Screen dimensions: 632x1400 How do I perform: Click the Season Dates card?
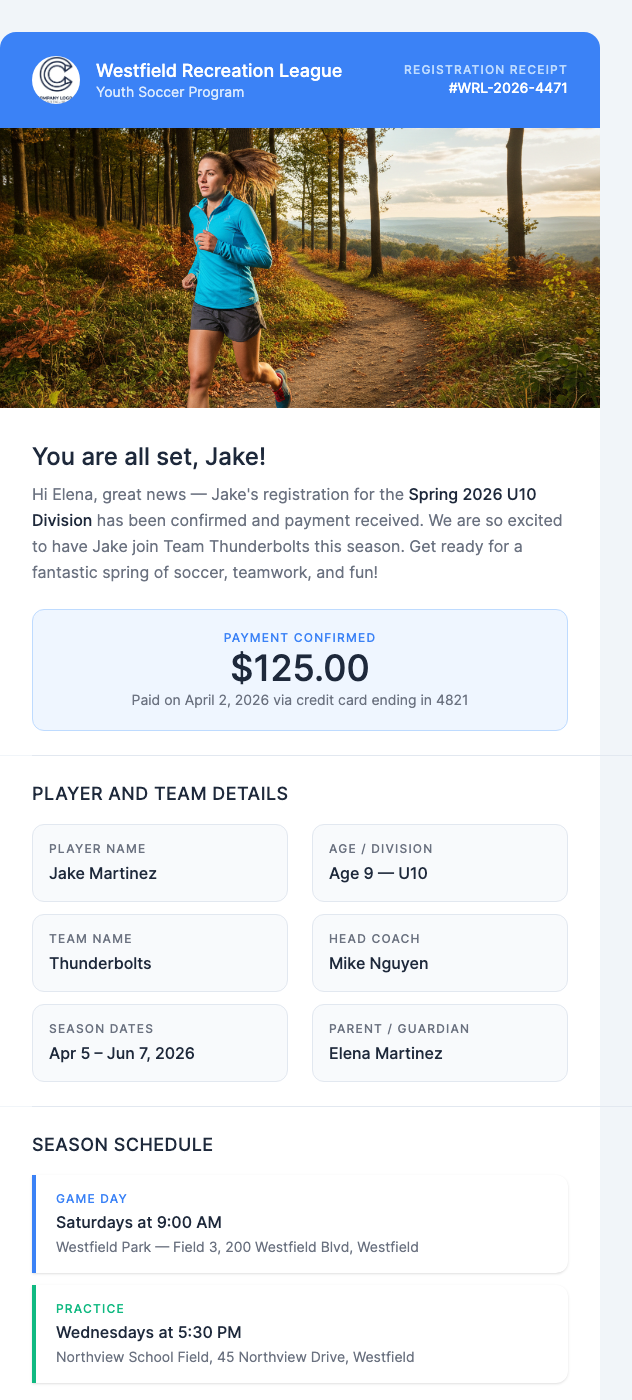click(160, 1042)
